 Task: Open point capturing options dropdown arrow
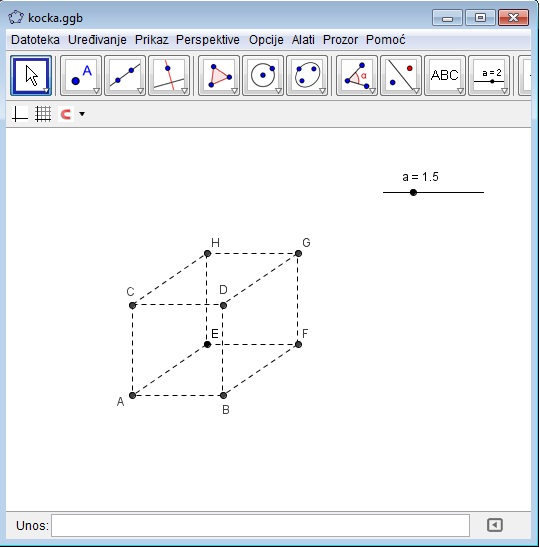(82, 114)
